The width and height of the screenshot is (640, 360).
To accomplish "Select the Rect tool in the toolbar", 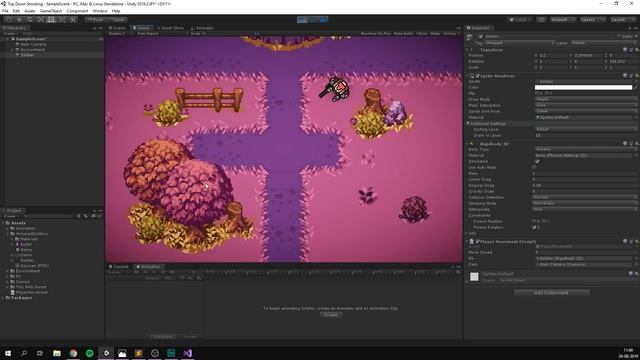I will [51, 20].
